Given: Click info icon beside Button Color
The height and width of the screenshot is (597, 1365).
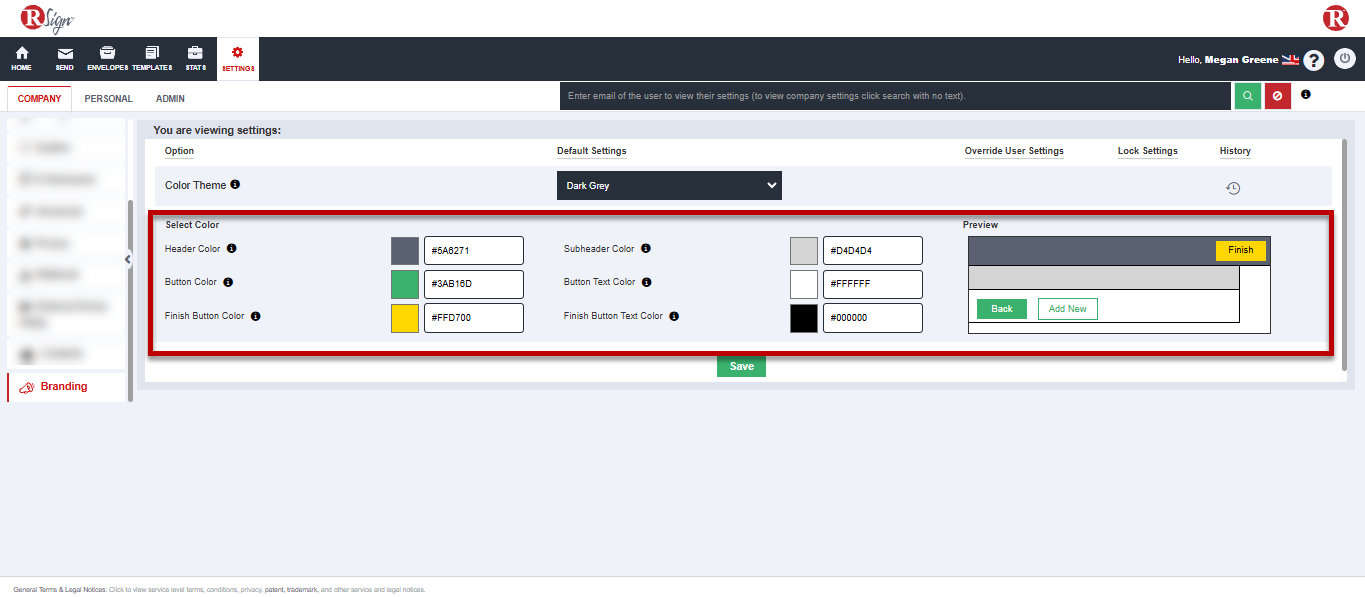Looking at the screenshot, I should (228, 282).
